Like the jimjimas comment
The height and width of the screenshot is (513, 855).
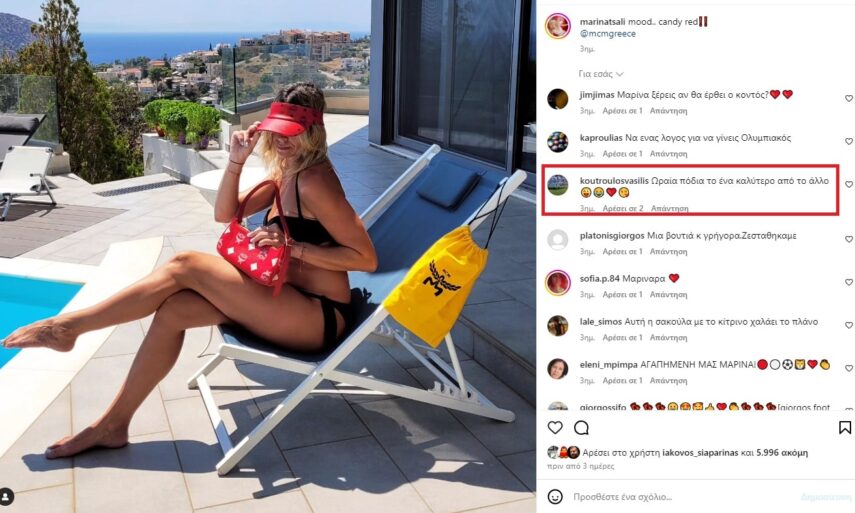click(848, 99)
